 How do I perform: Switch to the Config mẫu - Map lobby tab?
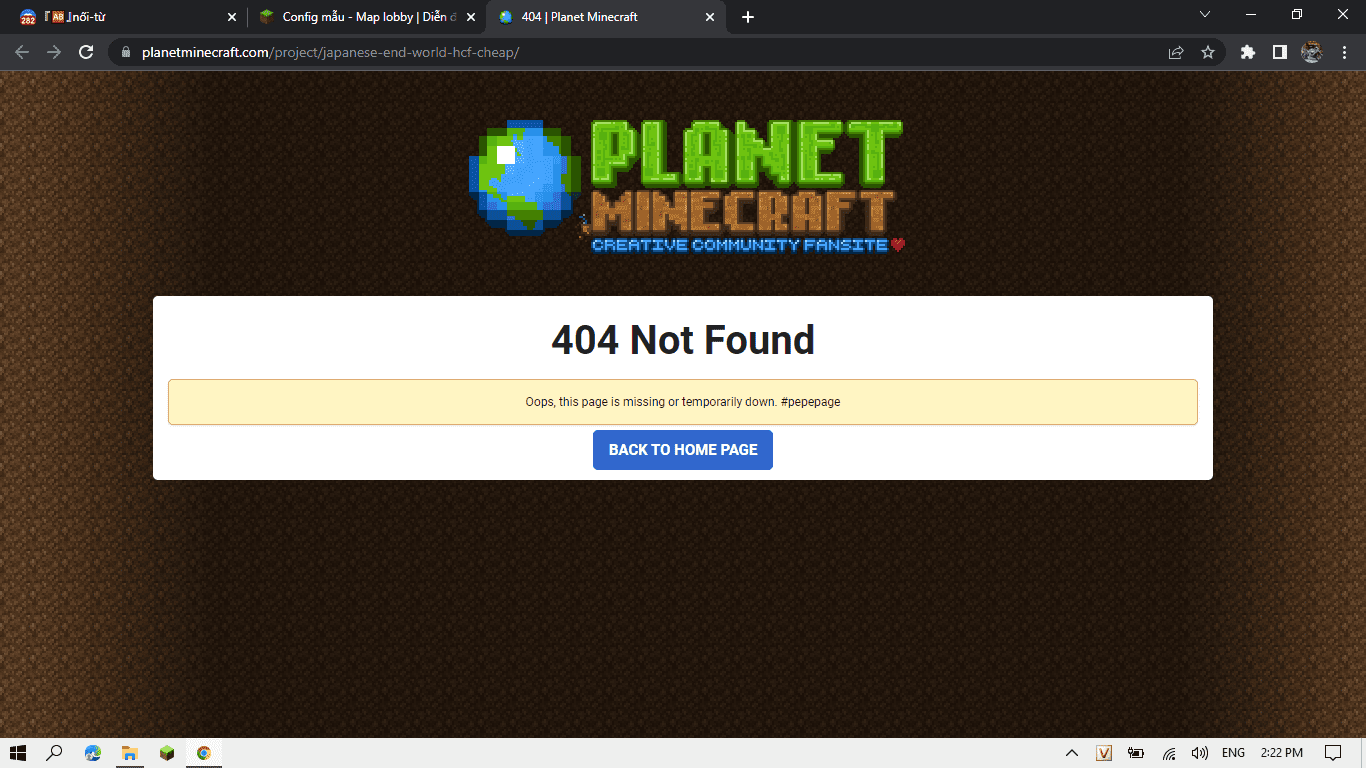click(366, 17)
